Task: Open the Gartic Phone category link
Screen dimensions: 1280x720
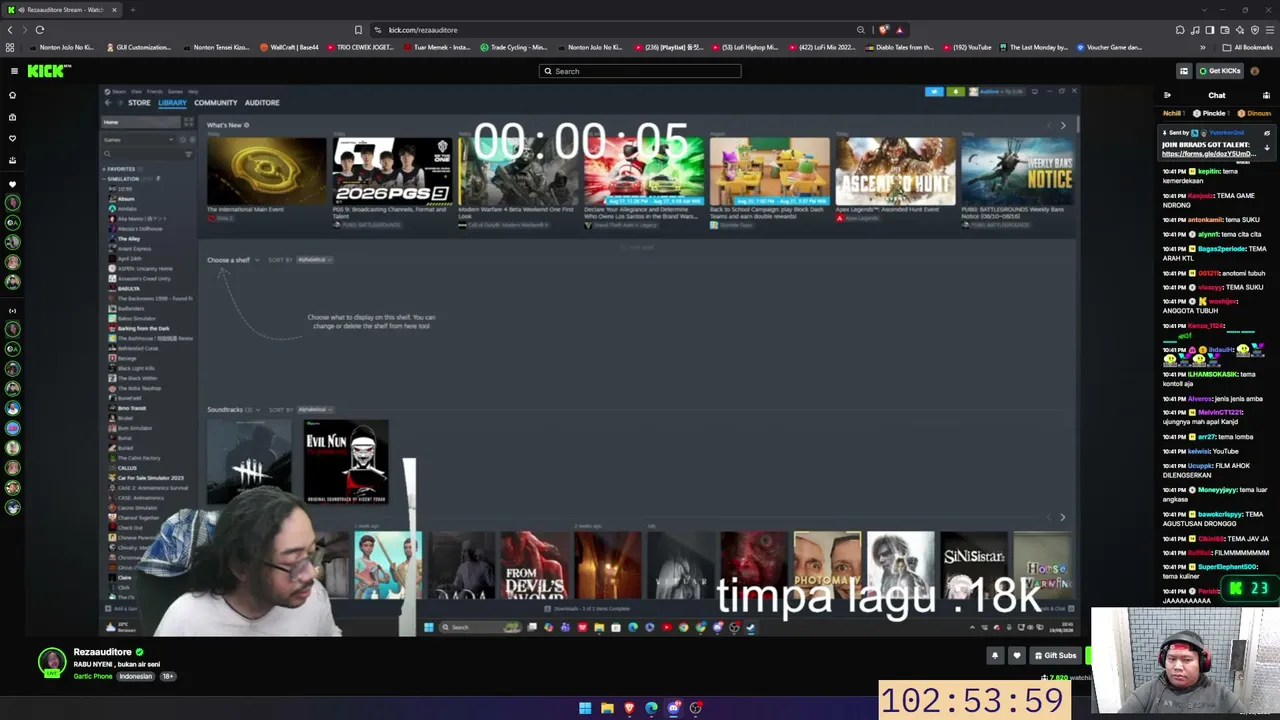Action: [x=93, y=676]
